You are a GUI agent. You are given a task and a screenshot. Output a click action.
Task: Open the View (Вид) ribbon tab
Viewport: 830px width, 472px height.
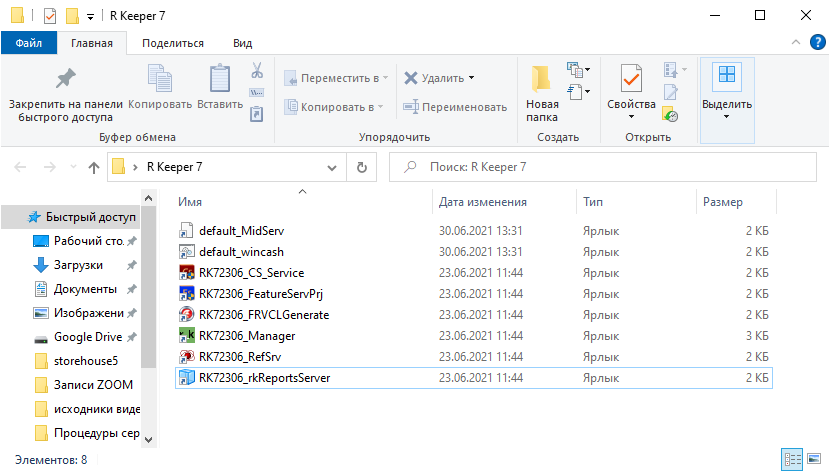[x=242, y=43]
